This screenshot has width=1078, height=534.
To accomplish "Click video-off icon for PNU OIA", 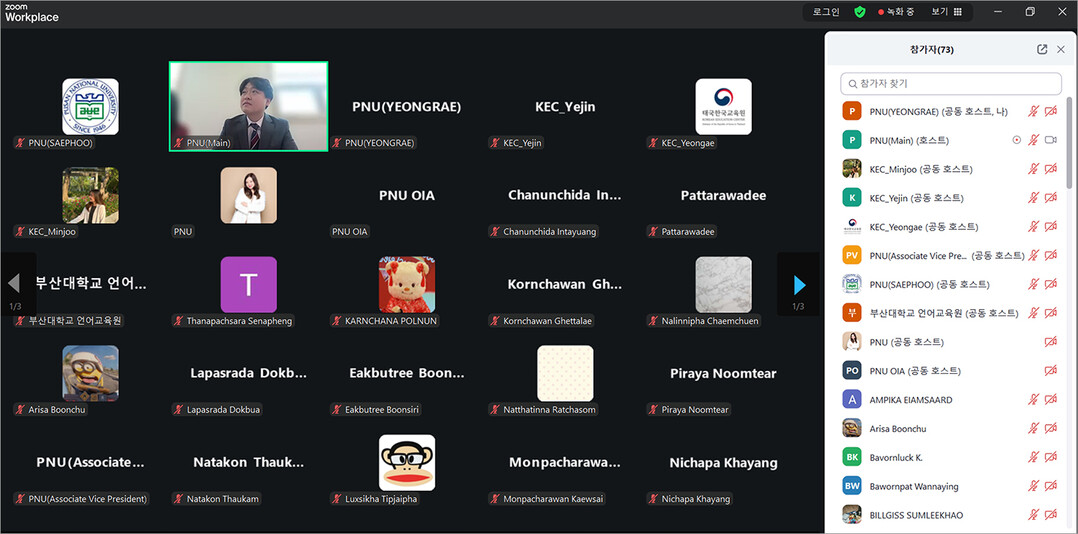I will [1051, 371].
